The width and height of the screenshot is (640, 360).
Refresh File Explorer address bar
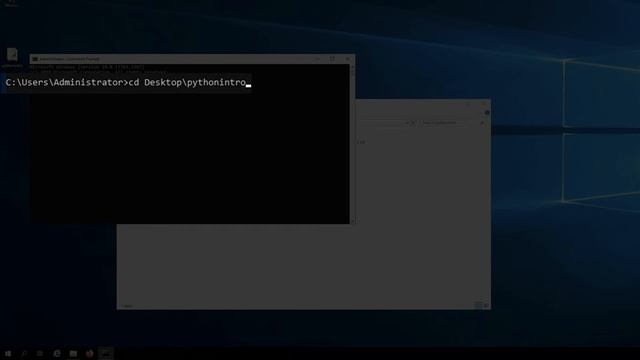click(412, 122)
